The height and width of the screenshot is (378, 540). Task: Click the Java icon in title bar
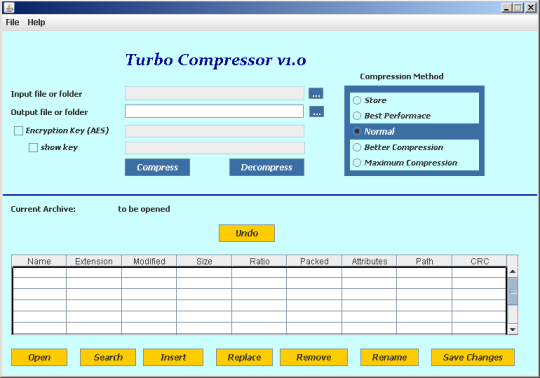pos(9,7)
